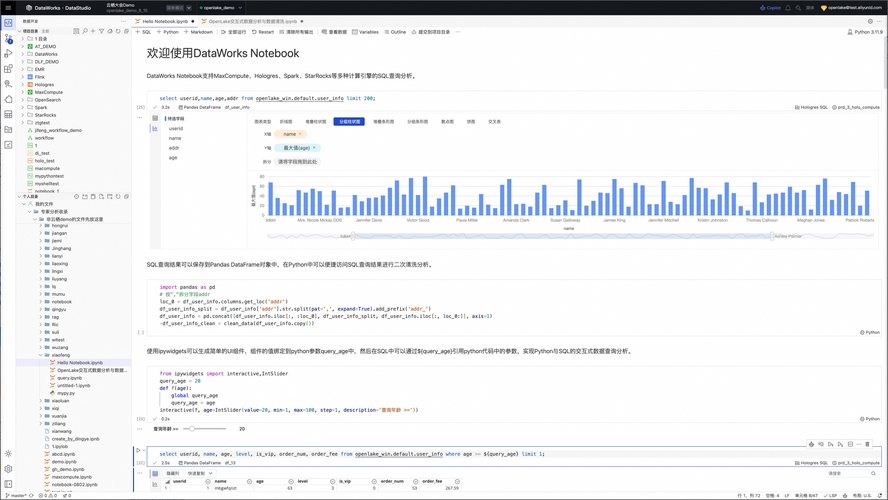The height and width of the screenshot is (500, 888).
Task: Select the highlighted grouped bar chart type
Action: click(x=349, y=122)
